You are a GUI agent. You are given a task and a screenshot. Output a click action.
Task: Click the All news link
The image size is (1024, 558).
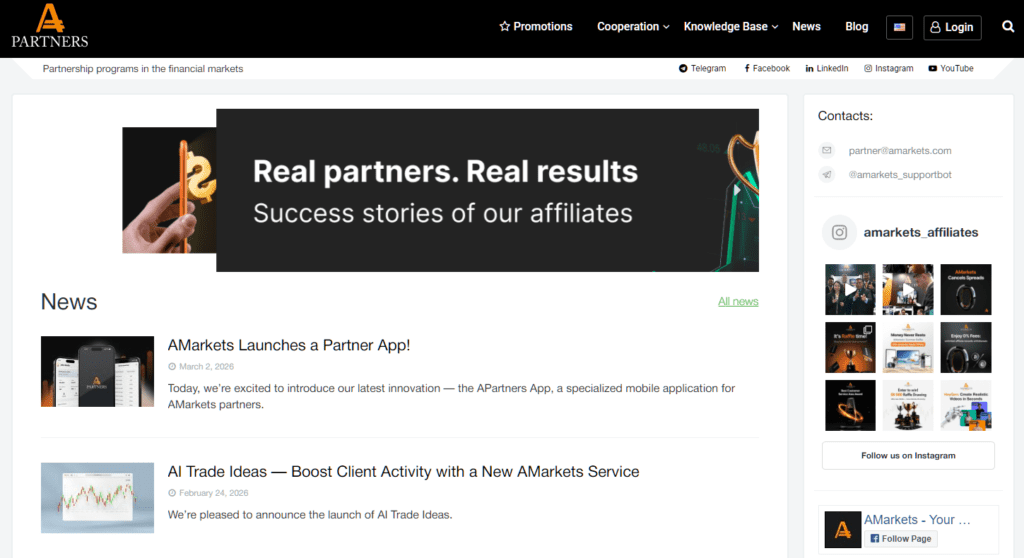[x=738, y=301]
